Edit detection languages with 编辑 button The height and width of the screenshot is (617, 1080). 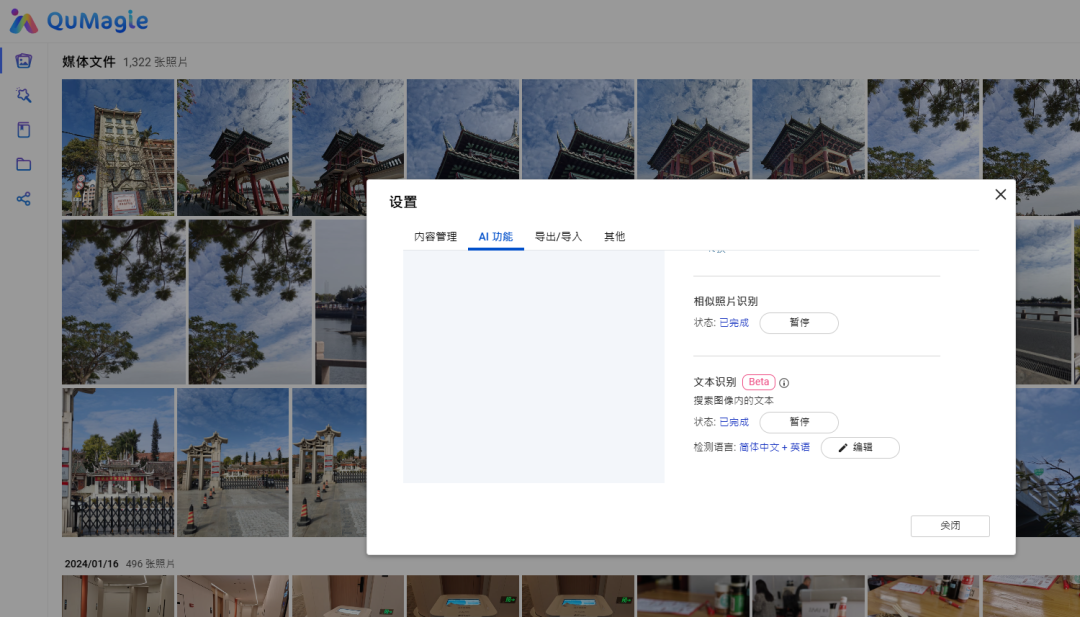[x=860, y=448]
